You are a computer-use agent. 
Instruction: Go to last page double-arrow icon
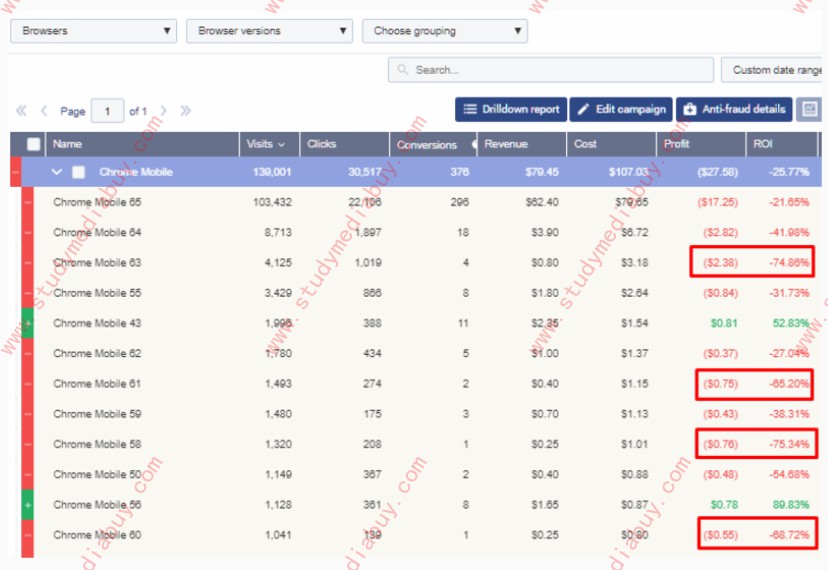tap(185, 111)
